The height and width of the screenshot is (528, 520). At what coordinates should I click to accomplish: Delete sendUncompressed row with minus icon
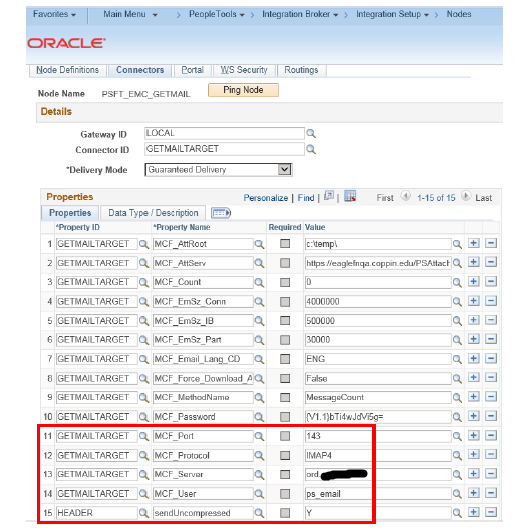click(x=491, y=512)
